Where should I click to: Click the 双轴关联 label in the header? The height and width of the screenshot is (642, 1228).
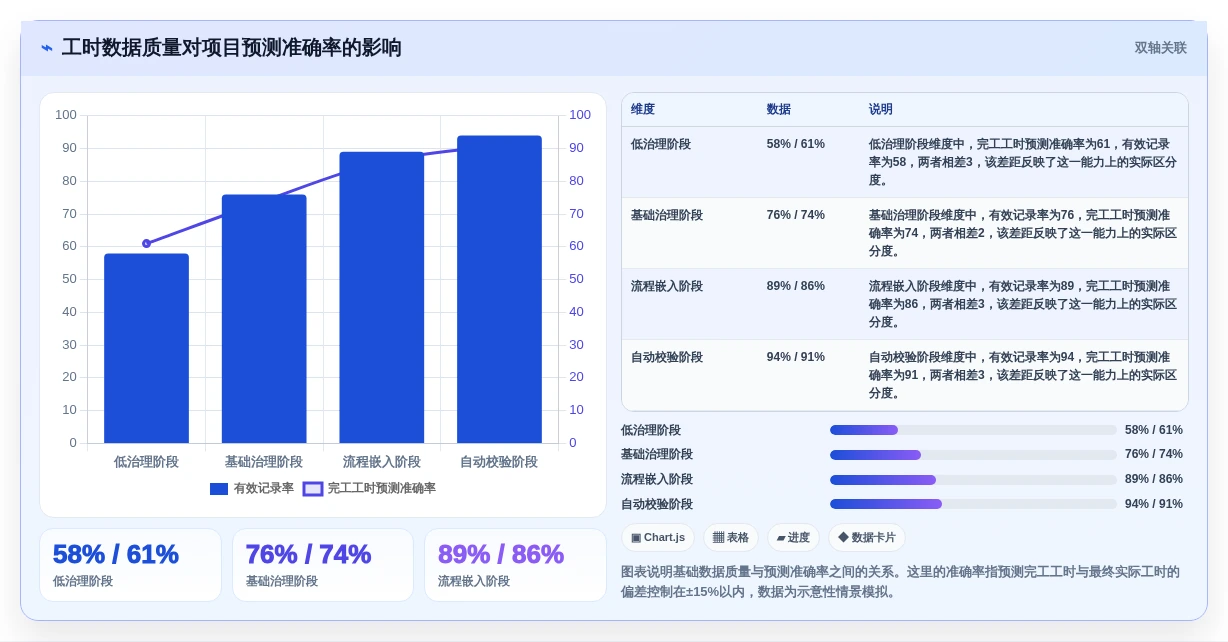[1160, 48]
